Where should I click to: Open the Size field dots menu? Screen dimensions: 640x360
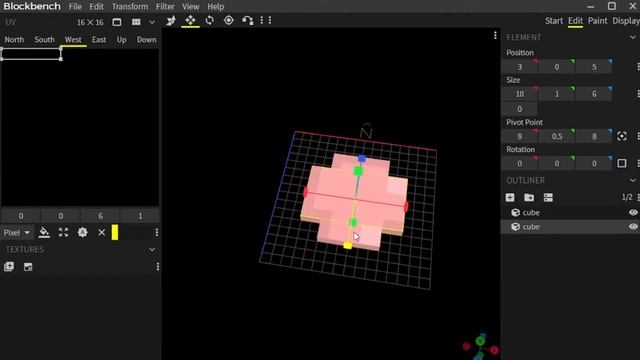tap(638, 94)
